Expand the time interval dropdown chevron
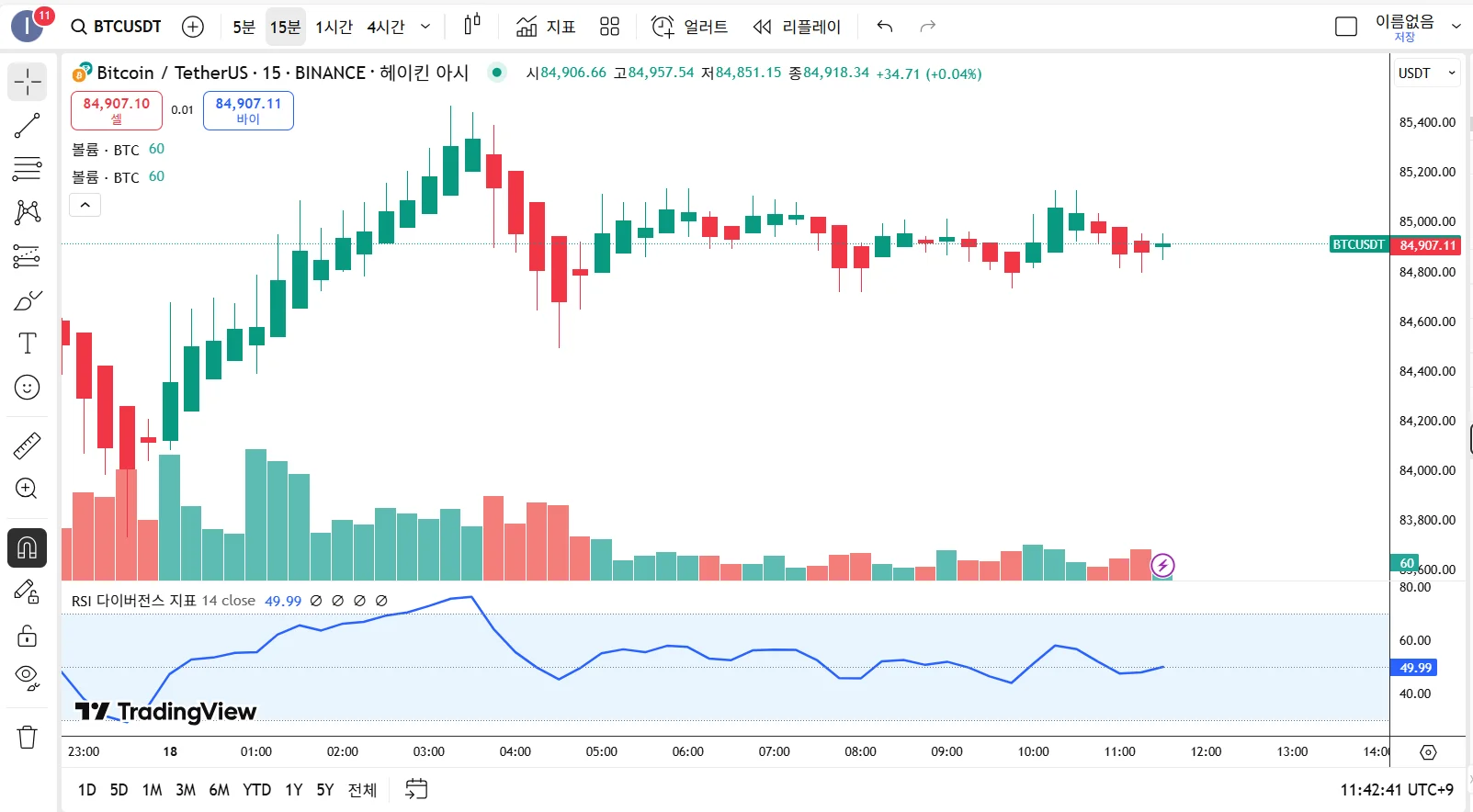1473x812 pixels. (425, 27)
